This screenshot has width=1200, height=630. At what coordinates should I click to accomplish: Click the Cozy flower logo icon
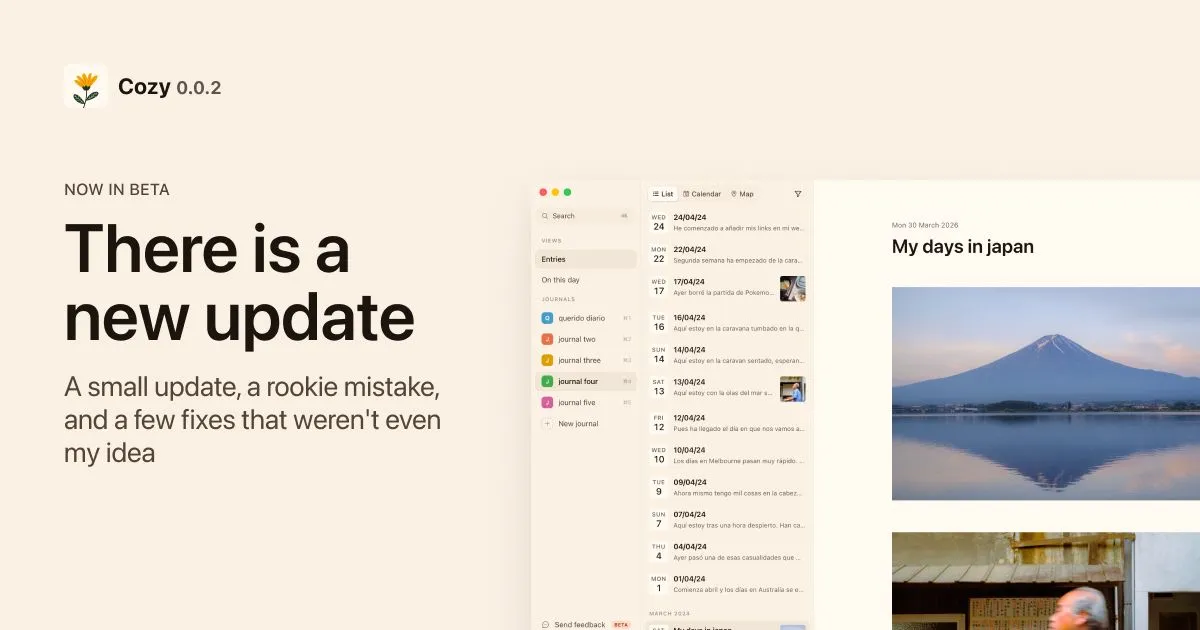coord(86,86)
